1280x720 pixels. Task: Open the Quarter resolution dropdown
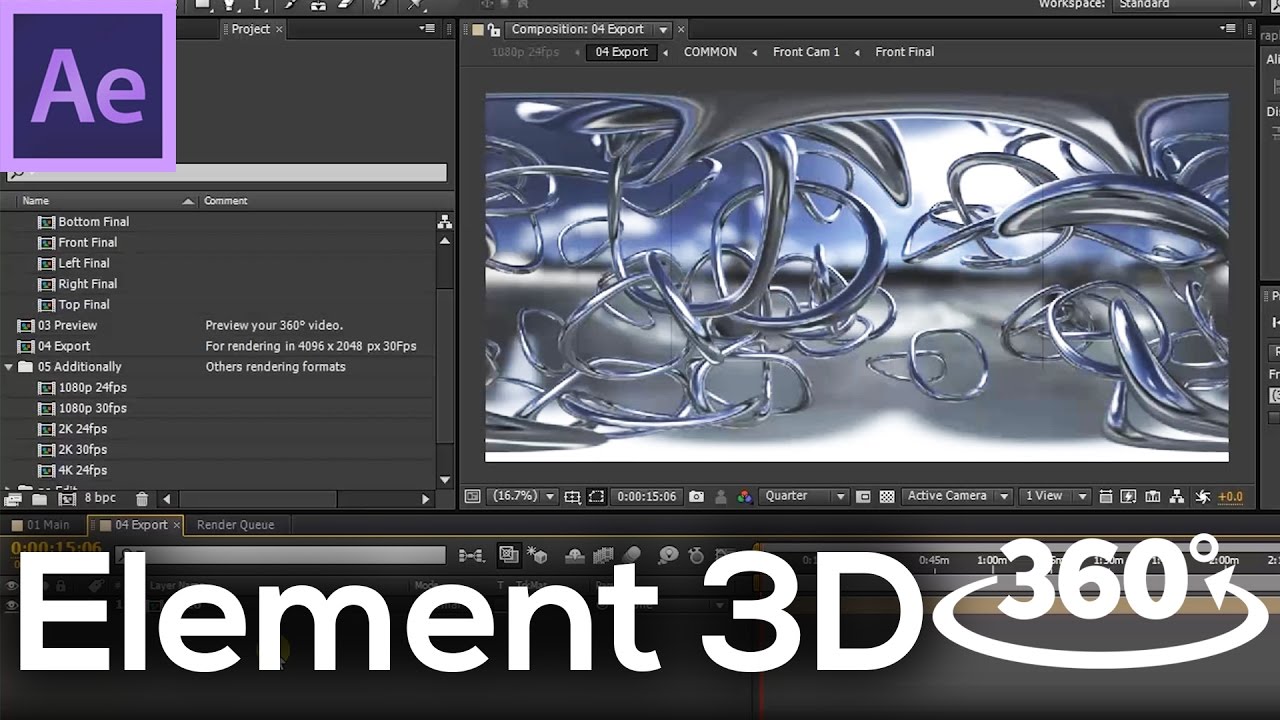pyautogui.click(x=804, y=496)
